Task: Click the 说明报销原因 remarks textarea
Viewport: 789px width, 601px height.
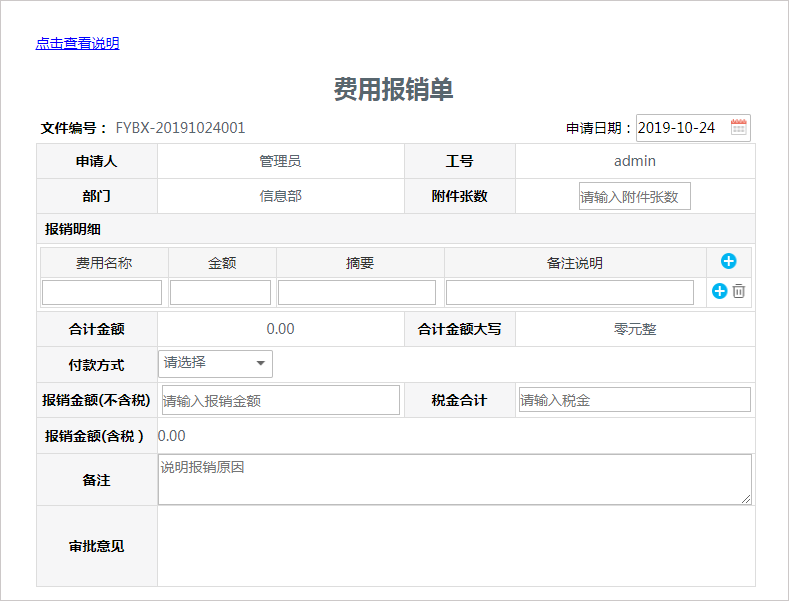Action: [455, 479]
